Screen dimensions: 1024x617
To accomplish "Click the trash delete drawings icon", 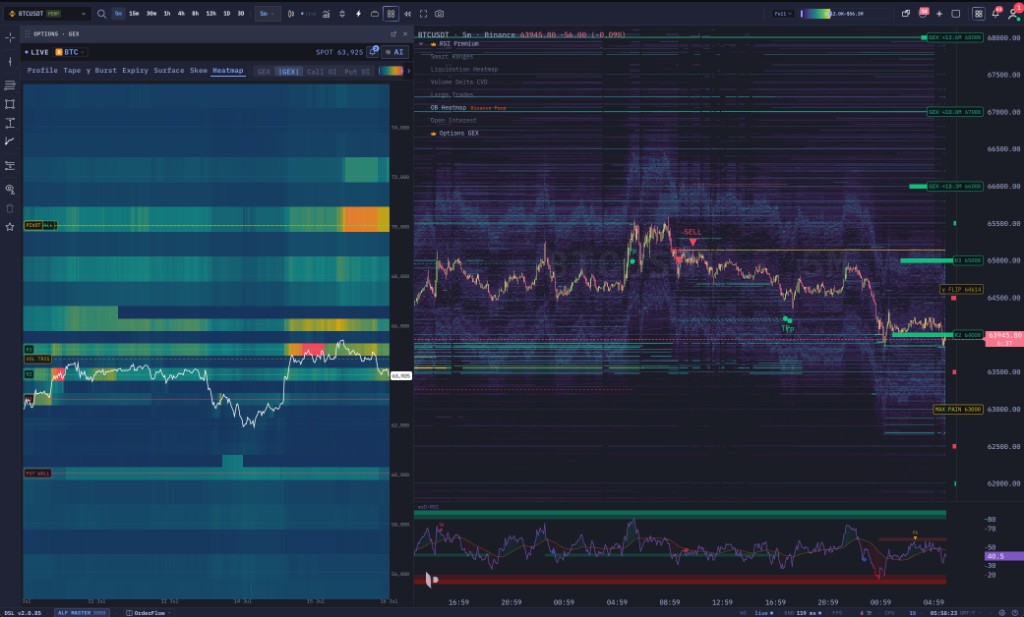I will pyautogui.click(x=10, y=208).
